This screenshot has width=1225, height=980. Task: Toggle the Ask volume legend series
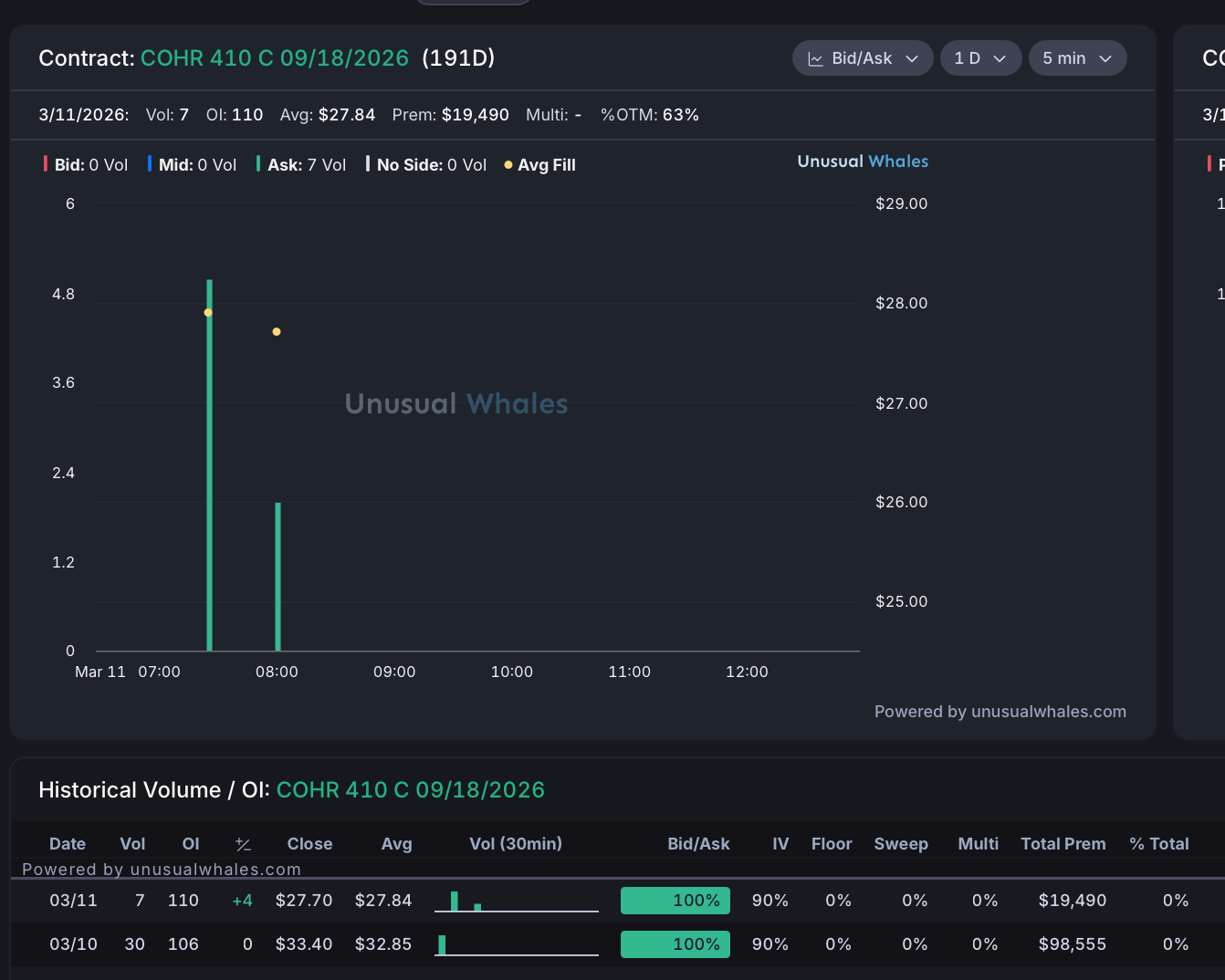(301, 165)
